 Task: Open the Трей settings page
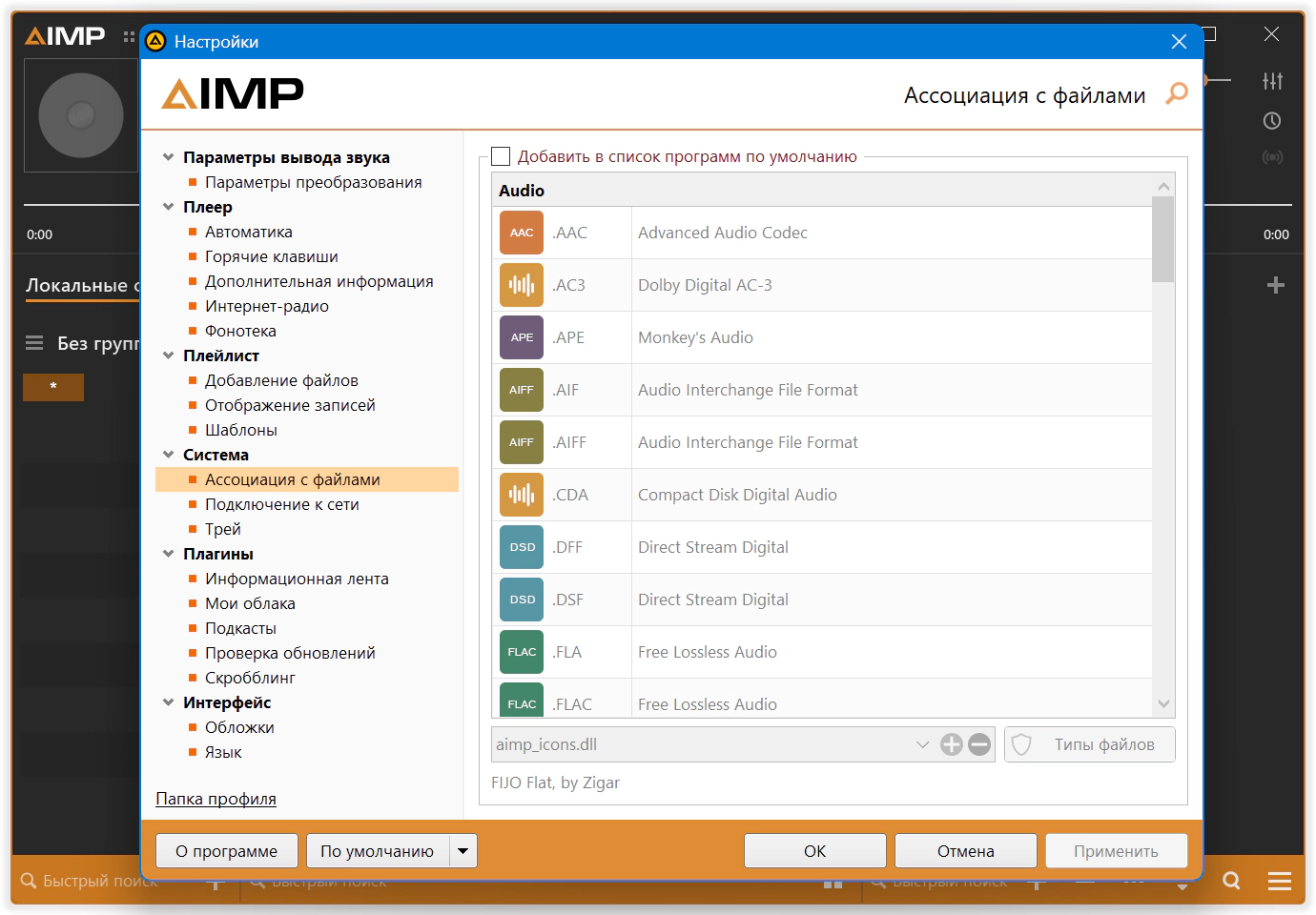click(223, 529)
